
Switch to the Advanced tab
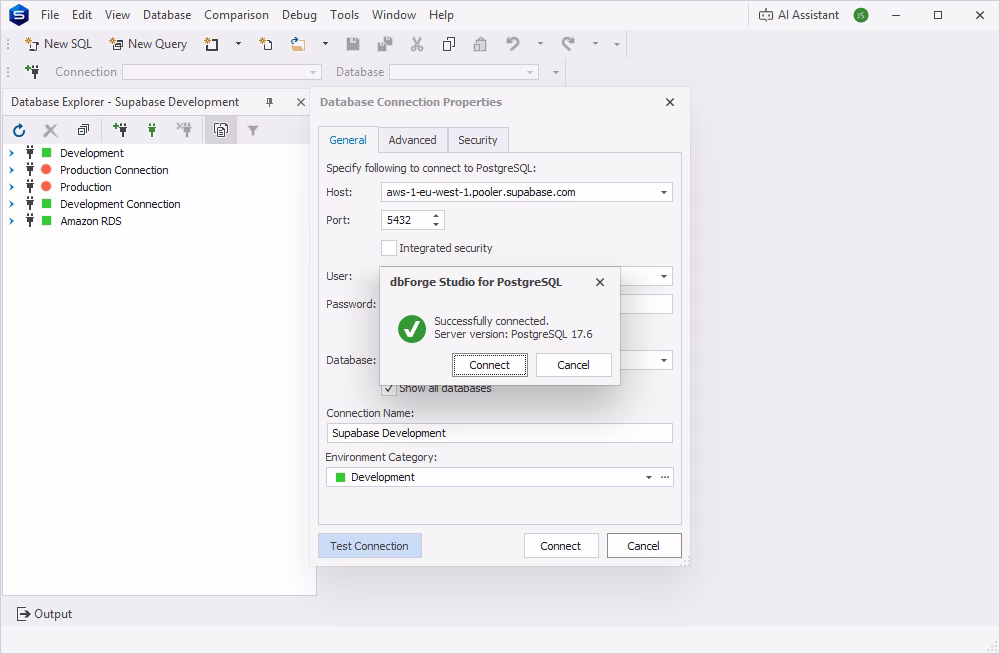coord(413,140)
